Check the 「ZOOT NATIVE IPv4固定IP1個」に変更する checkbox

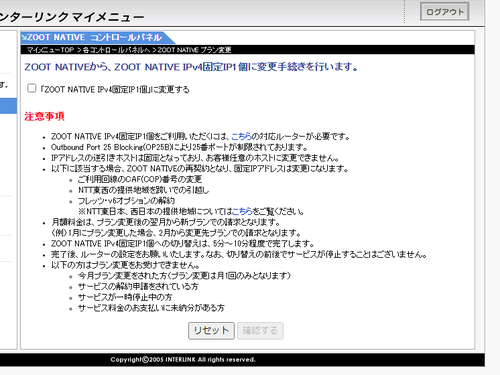[x=32, y=88]
